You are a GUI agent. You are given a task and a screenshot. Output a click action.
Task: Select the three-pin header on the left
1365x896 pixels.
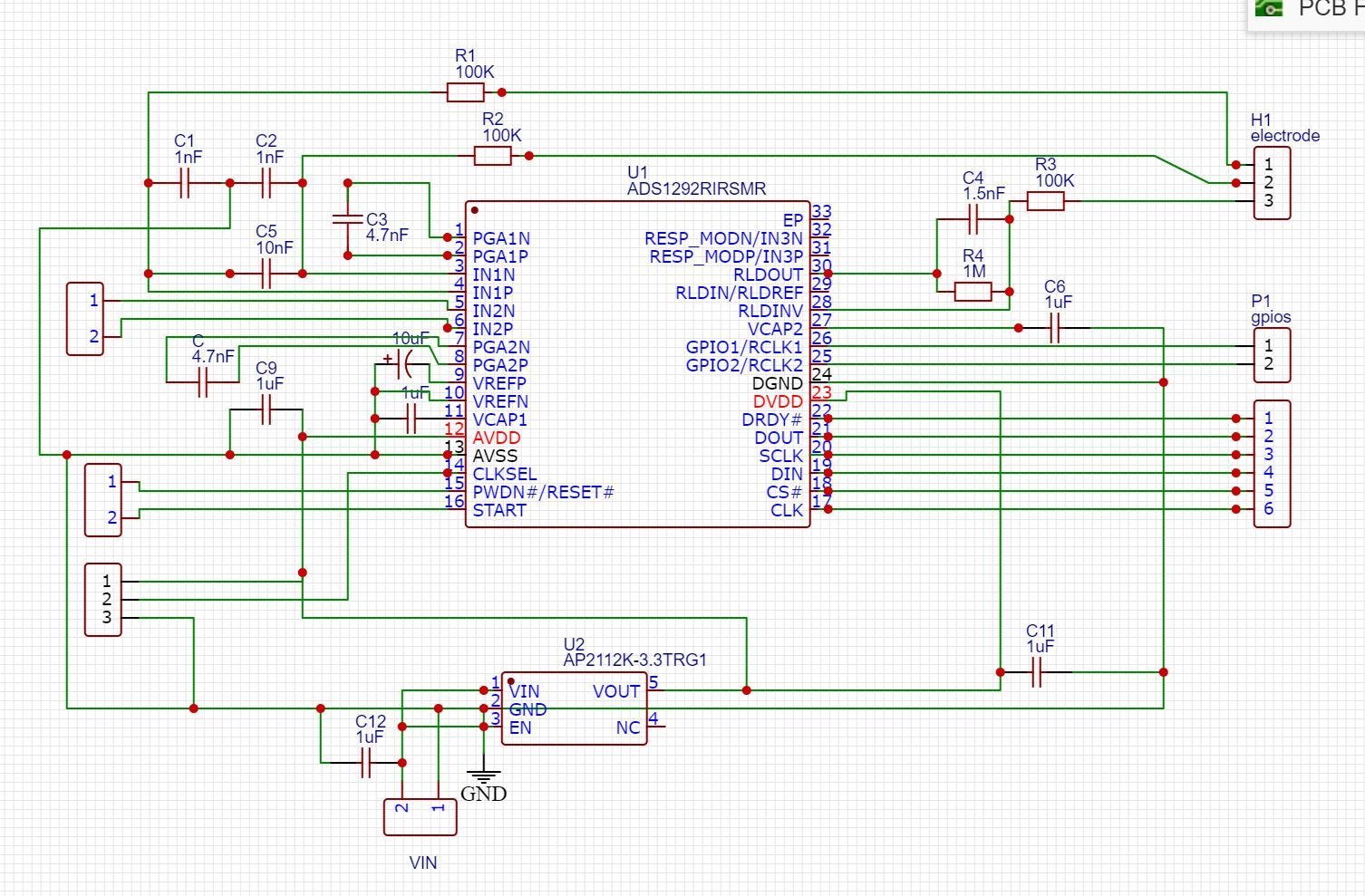pyautogui.click(x=103, y=600)
